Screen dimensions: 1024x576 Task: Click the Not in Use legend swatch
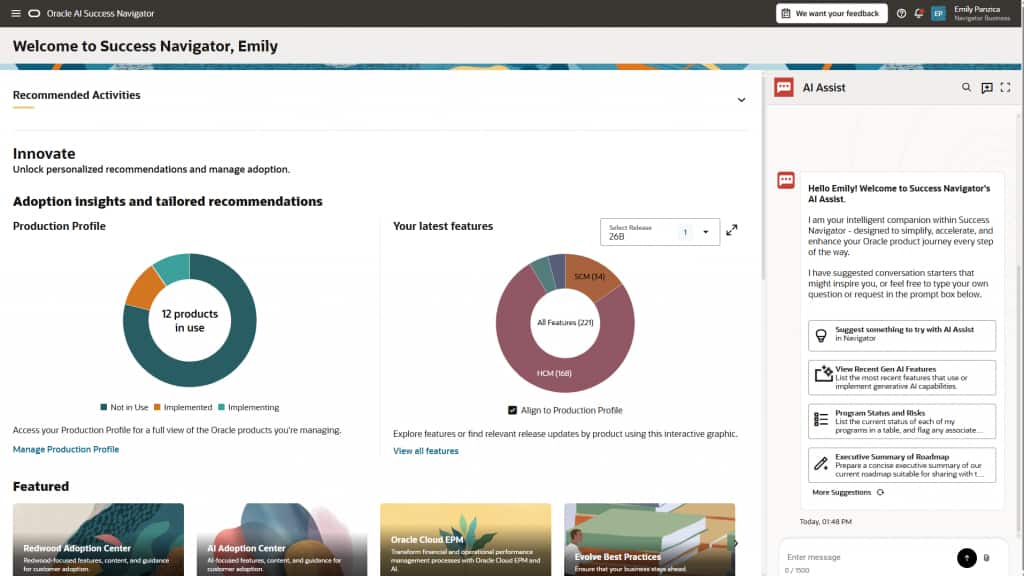point(104,407)
